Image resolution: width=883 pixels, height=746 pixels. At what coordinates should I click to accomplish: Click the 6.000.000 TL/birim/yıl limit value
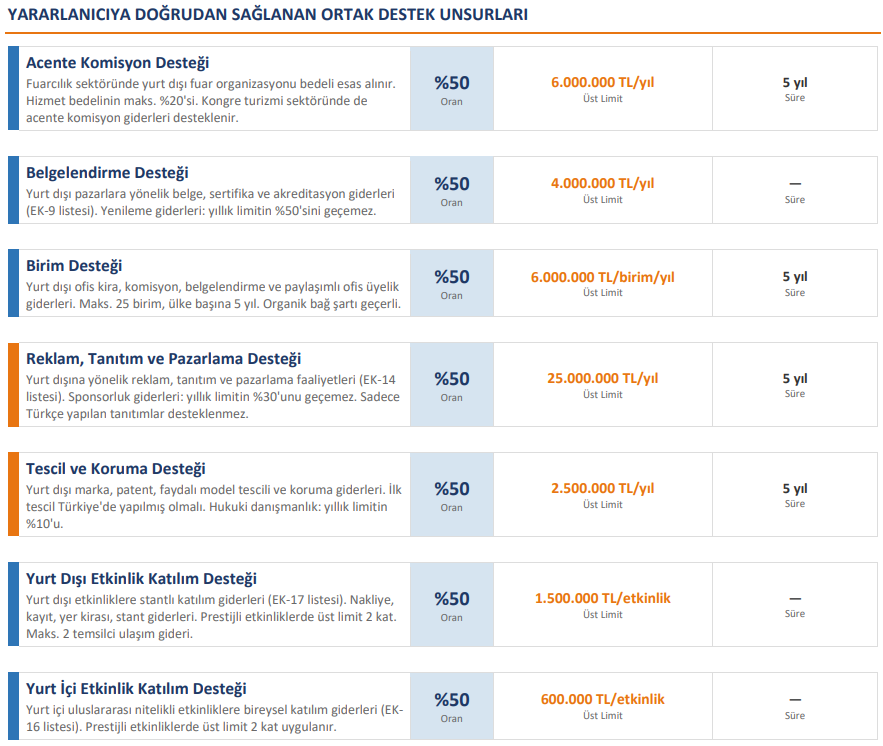coord(602,277)
